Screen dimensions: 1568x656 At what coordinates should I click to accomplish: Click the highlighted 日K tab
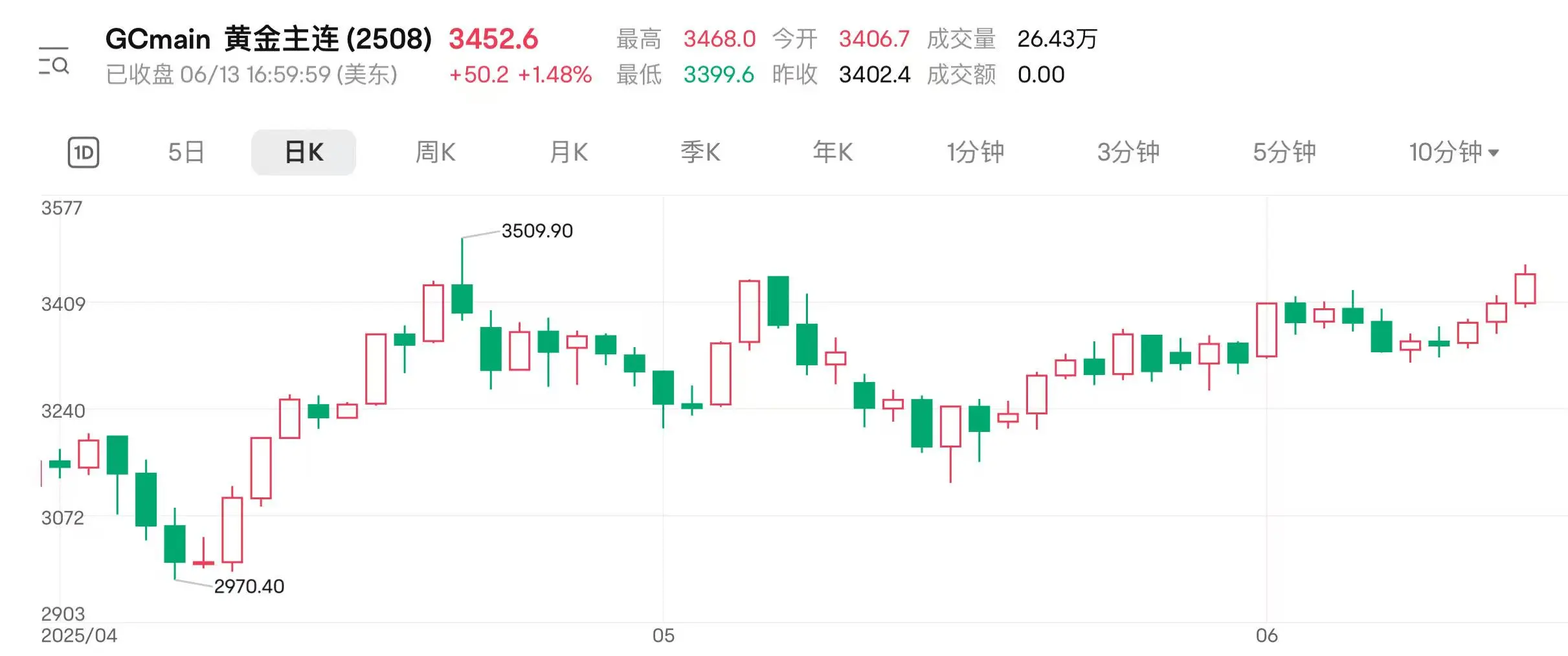[303, 152]
